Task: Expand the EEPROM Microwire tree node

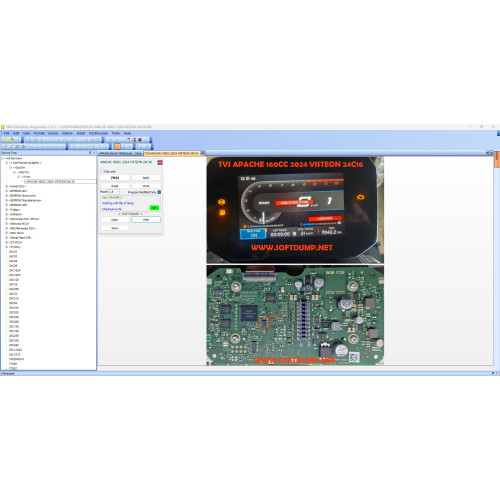Action: tap(7, 196)
